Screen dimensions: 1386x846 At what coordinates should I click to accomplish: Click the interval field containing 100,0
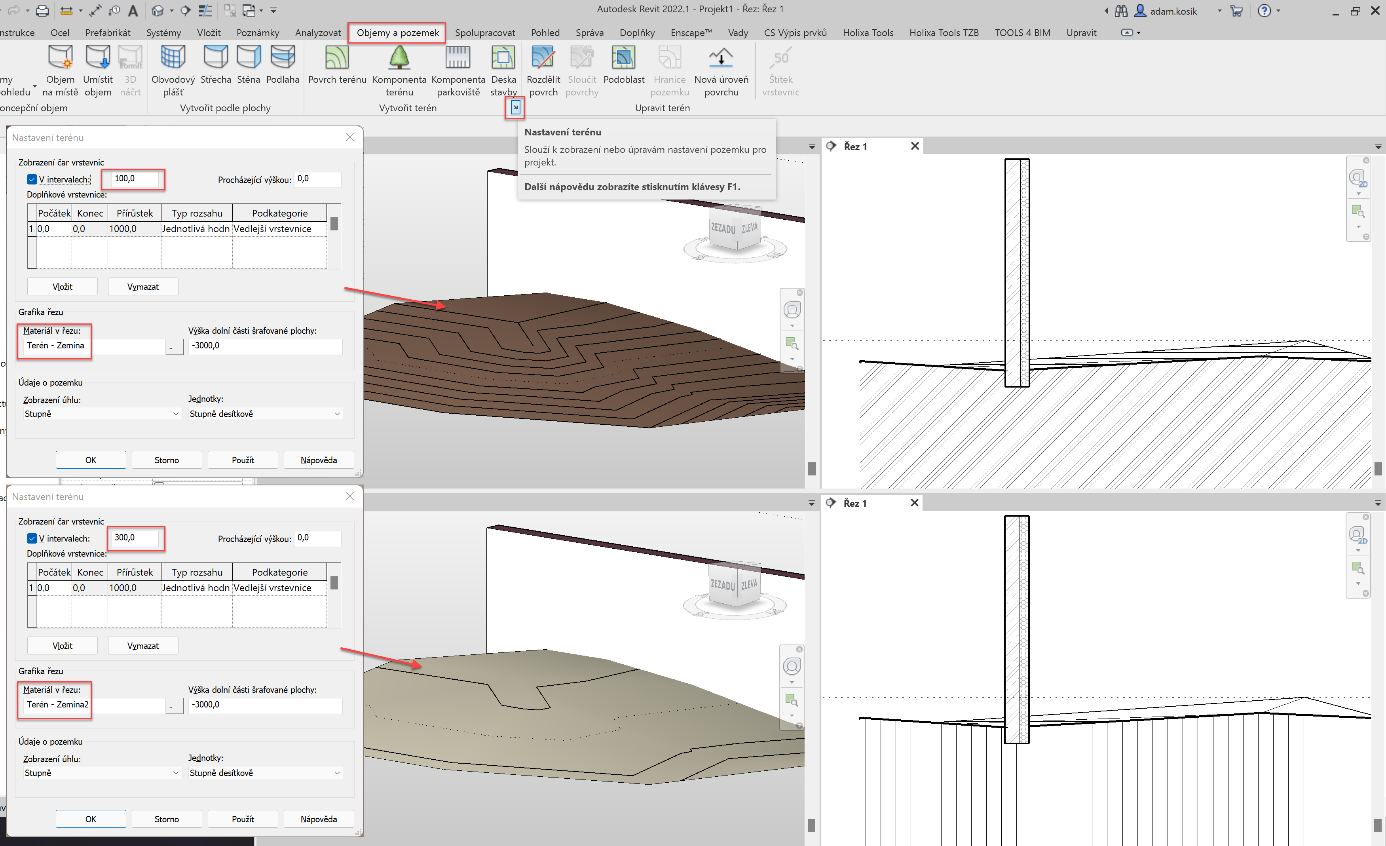tap(135, 180)
